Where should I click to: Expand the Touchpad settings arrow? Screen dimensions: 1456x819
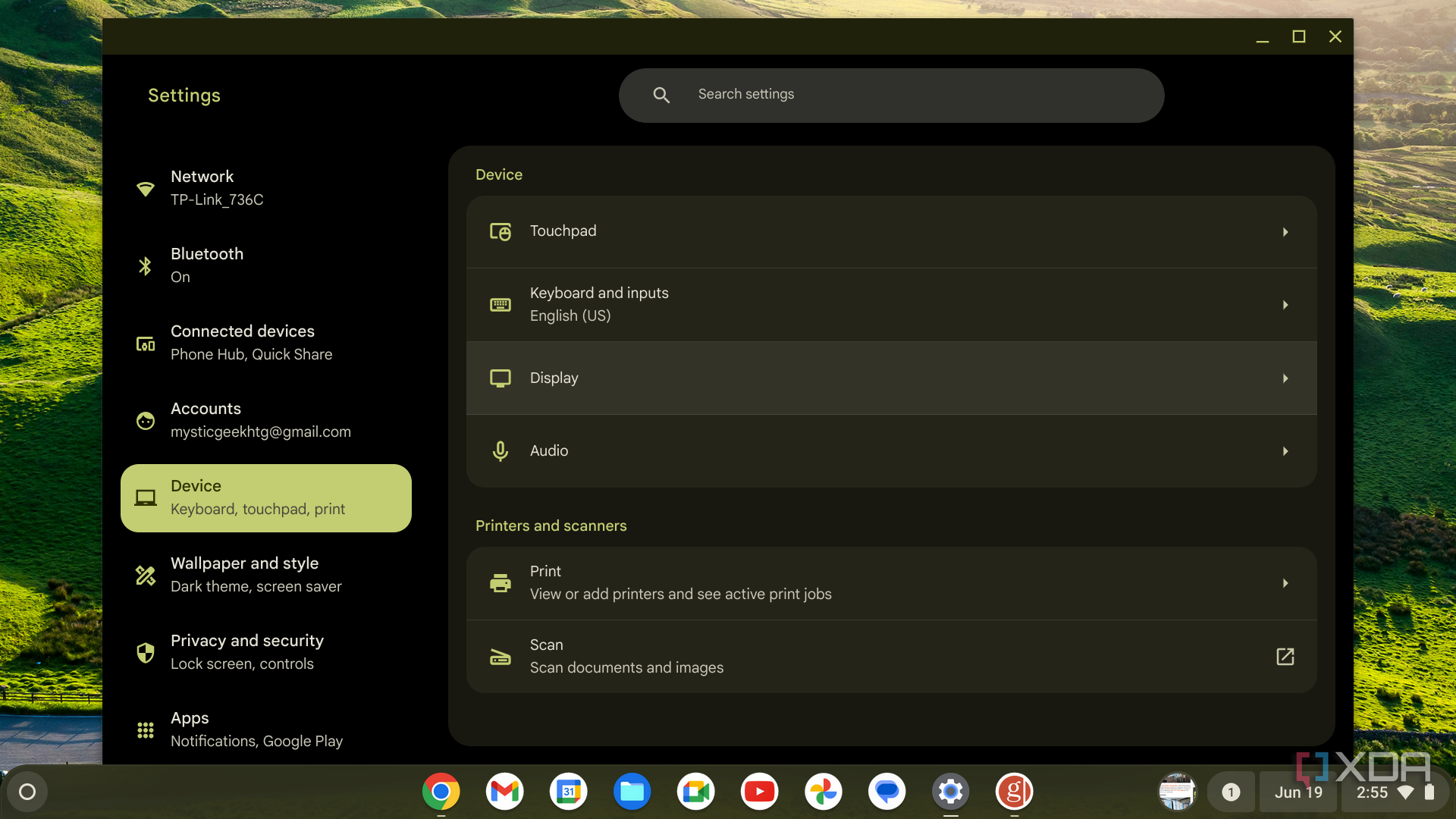(x=1285, y=232)
